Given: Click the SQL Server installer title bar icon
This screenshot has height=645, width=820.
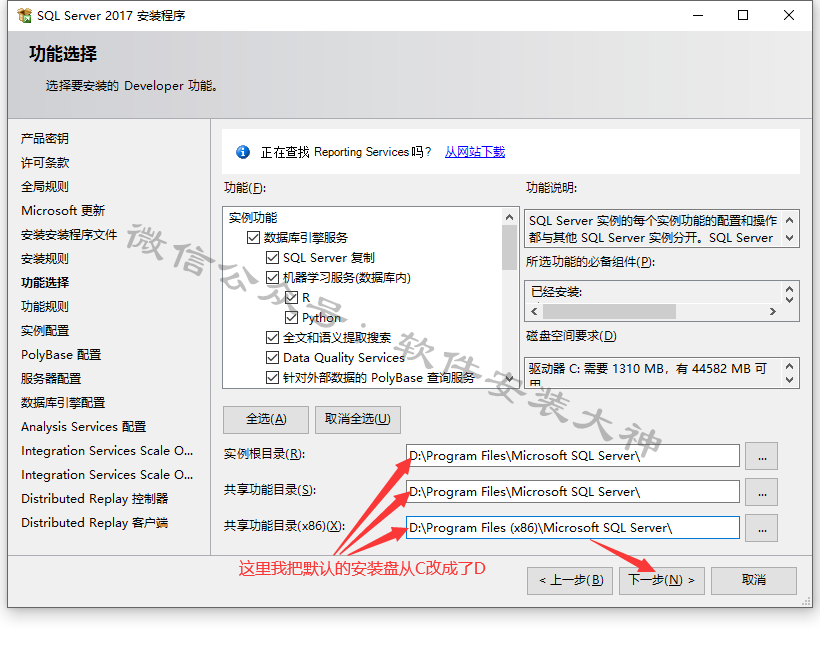Looking at the screenshot, I should 25,16.
